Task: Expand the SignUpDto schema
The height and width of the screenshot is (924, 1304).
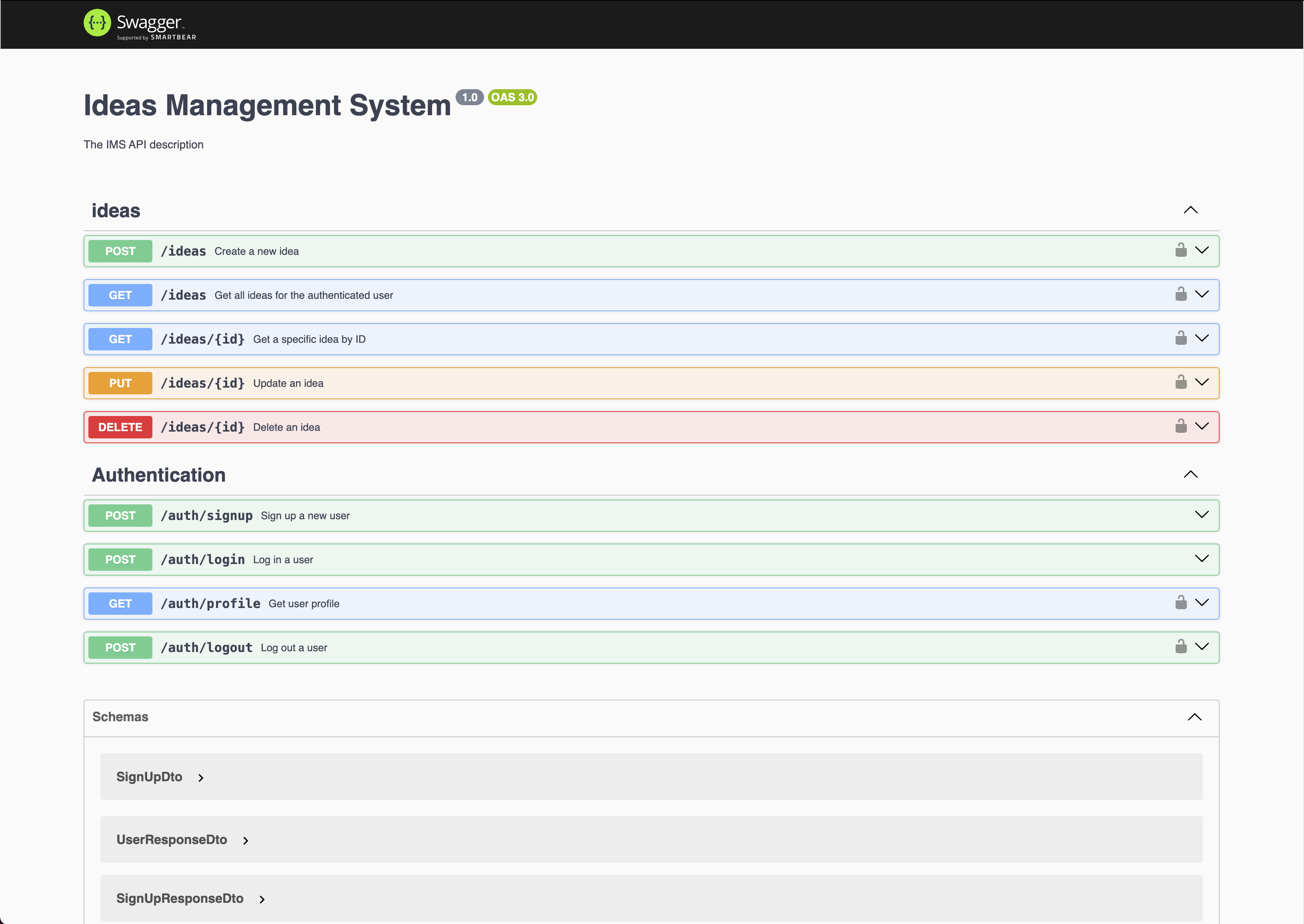Action: point(200,778)
